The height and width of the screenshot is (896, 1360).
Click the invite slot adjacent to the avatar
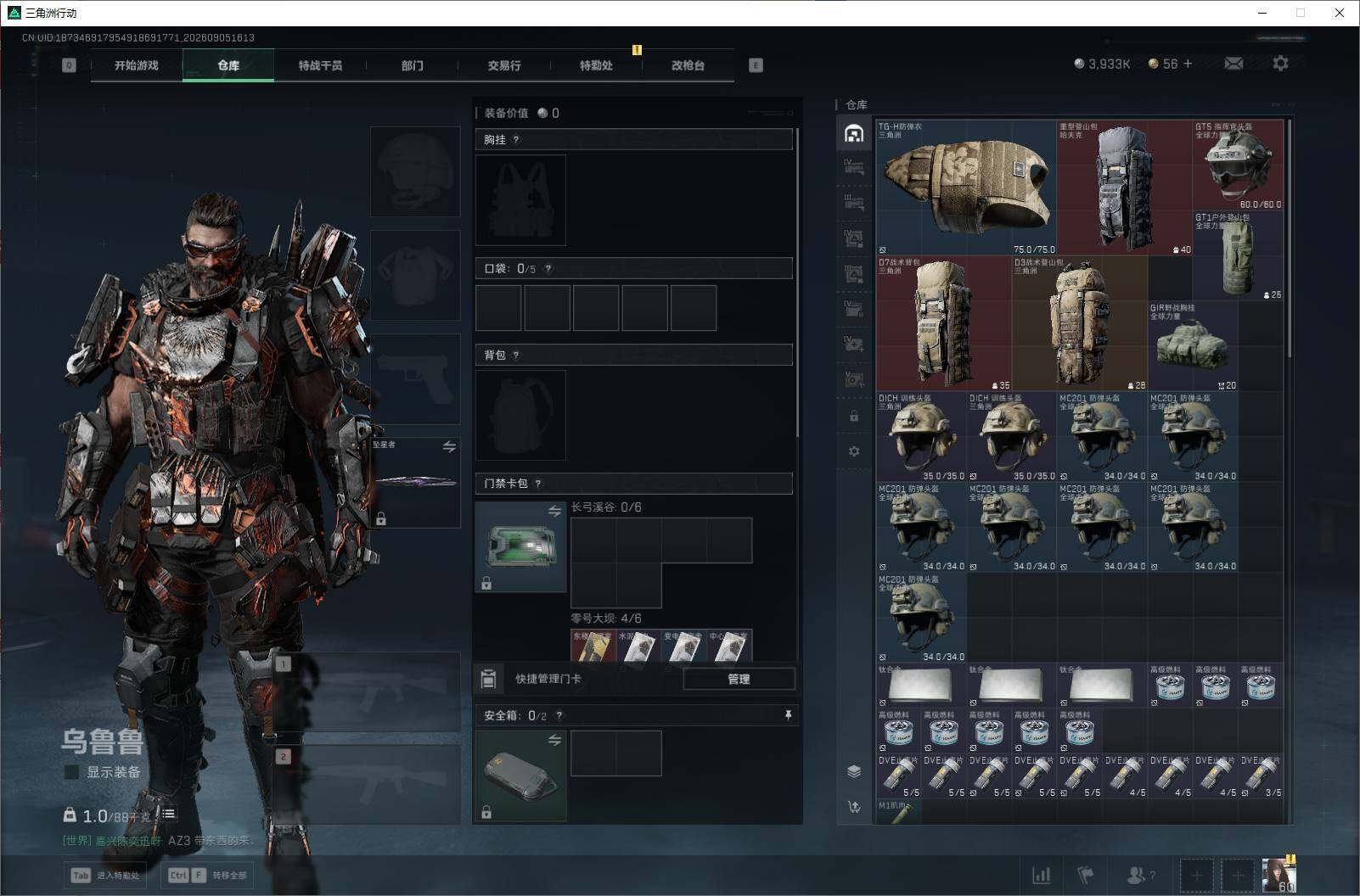point(1238,875)
